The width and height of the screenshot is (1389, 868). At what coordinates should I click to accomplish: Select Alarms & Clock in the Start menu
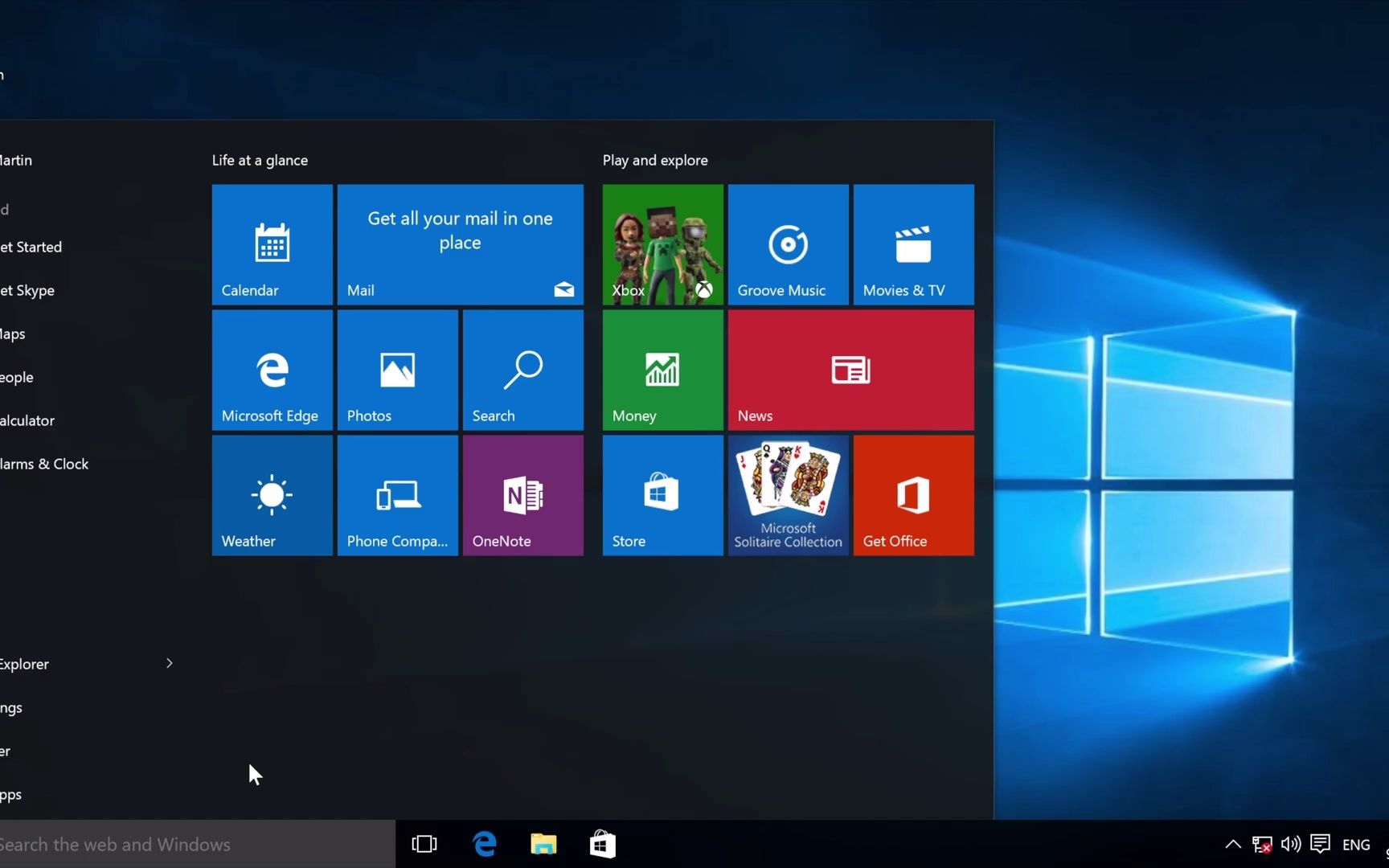point(44,463)
